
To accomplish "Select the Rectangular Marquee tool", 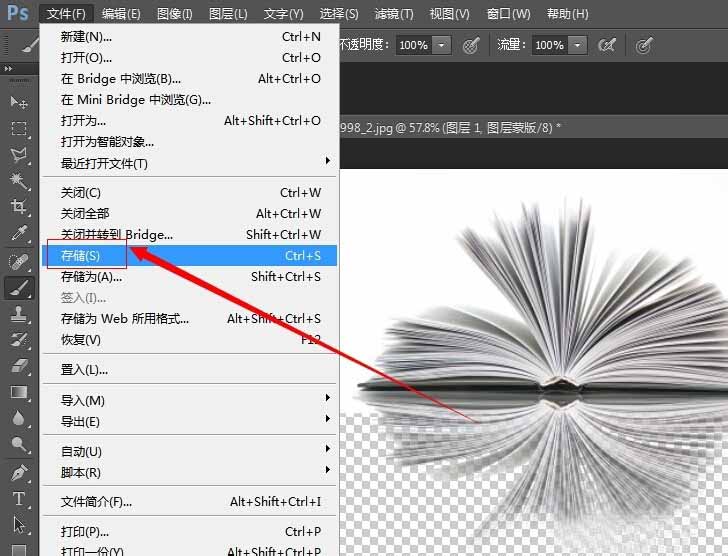I will 19,128.
